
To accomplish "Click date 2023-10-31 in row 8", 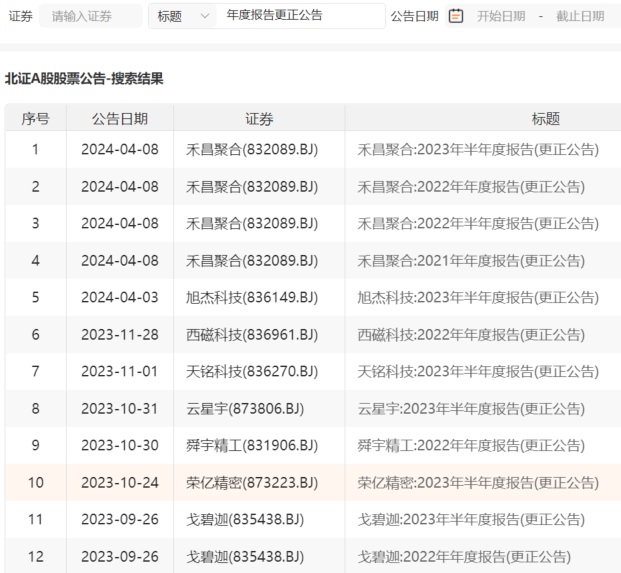I will pos(120,409).
